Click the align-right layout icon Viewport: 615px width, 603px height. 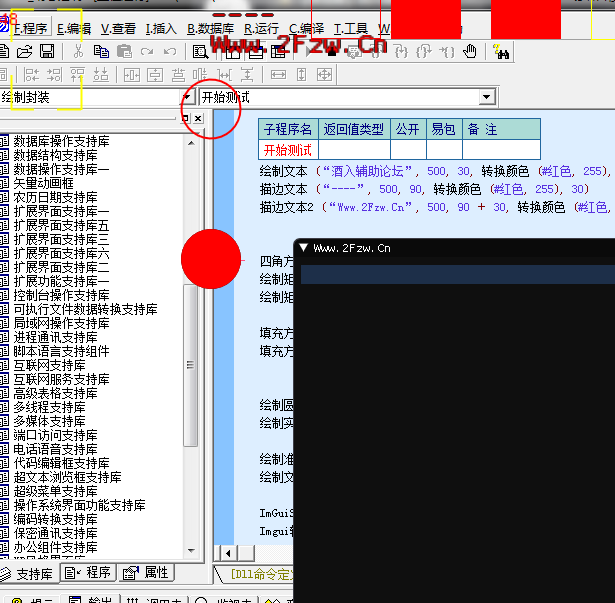tap(55, 75)
